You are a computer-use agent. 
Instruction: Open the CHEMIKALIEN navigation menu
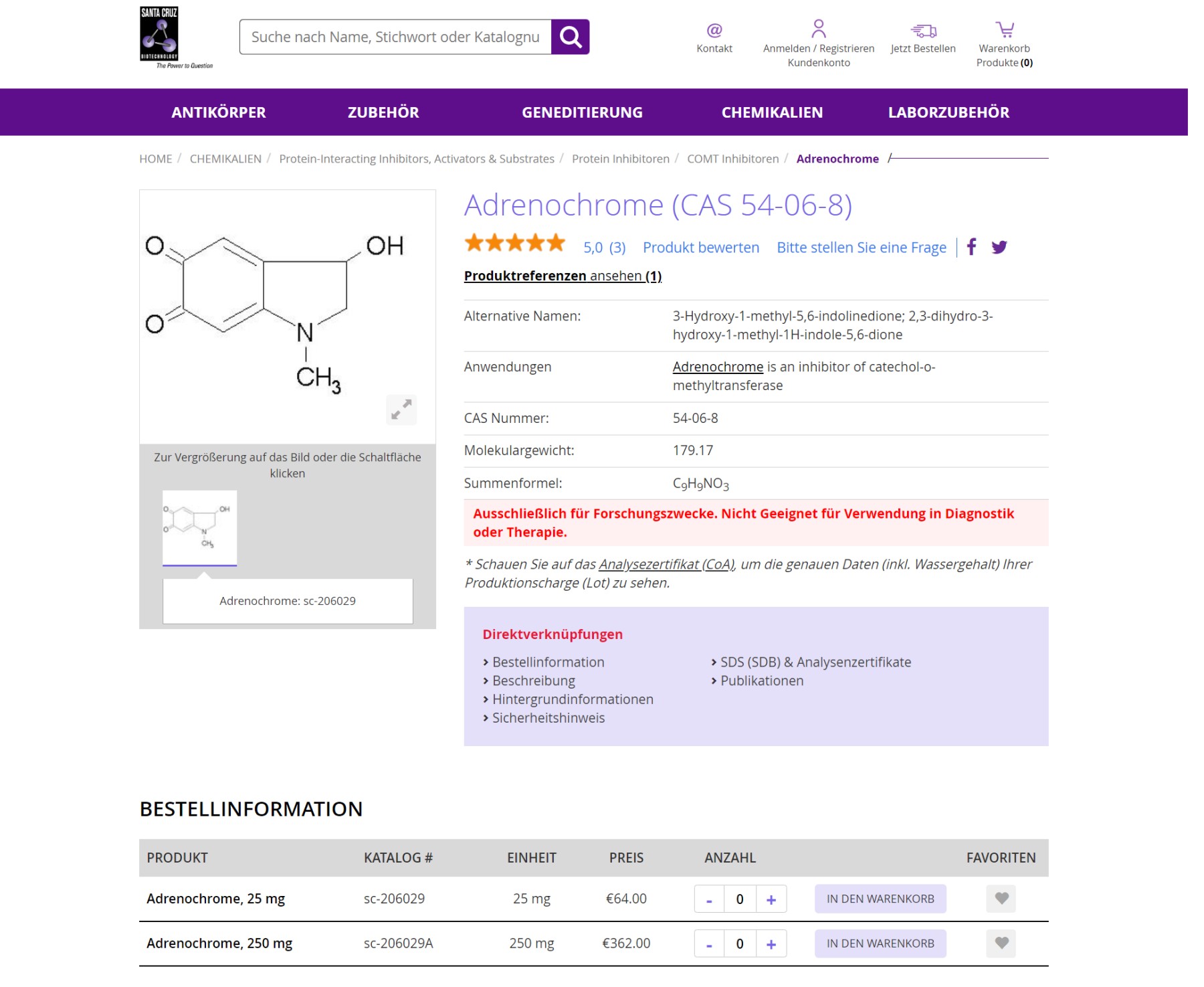tap(772, 112)
